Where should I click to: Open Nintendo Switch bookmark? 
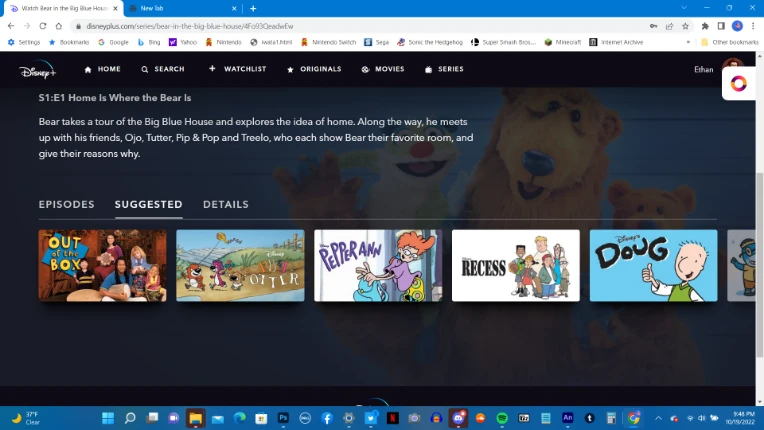tap(328, 42)
